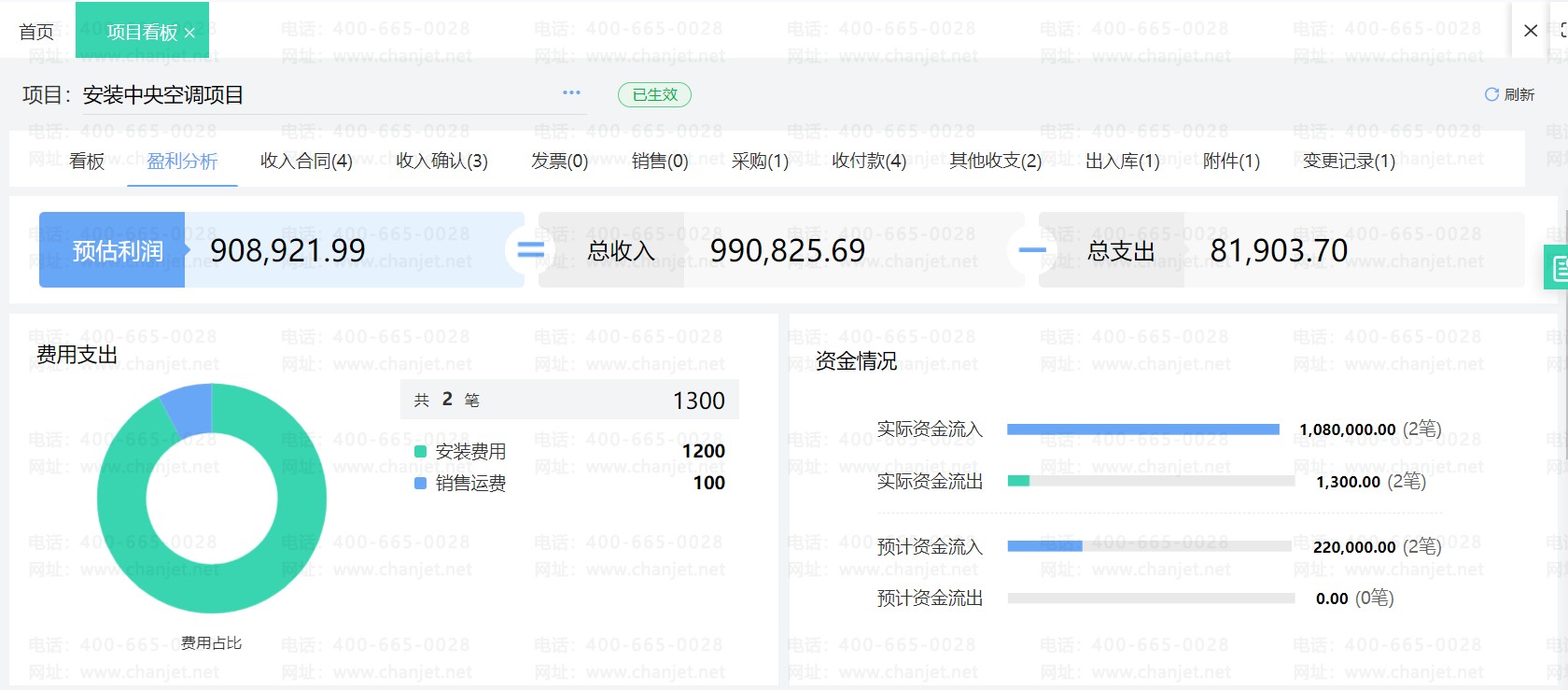The width and height of the screenshot is (1568, 690).
Task: Select the 收入确认(3) tab
Action: 441,162
